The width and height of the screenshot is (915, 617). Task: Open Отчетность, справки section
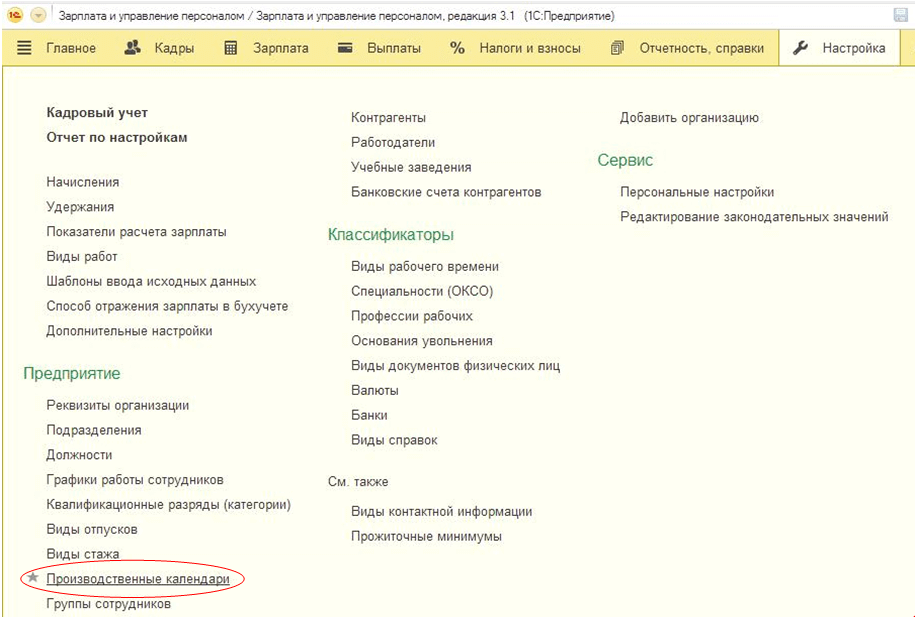click(x=687, y=48)
